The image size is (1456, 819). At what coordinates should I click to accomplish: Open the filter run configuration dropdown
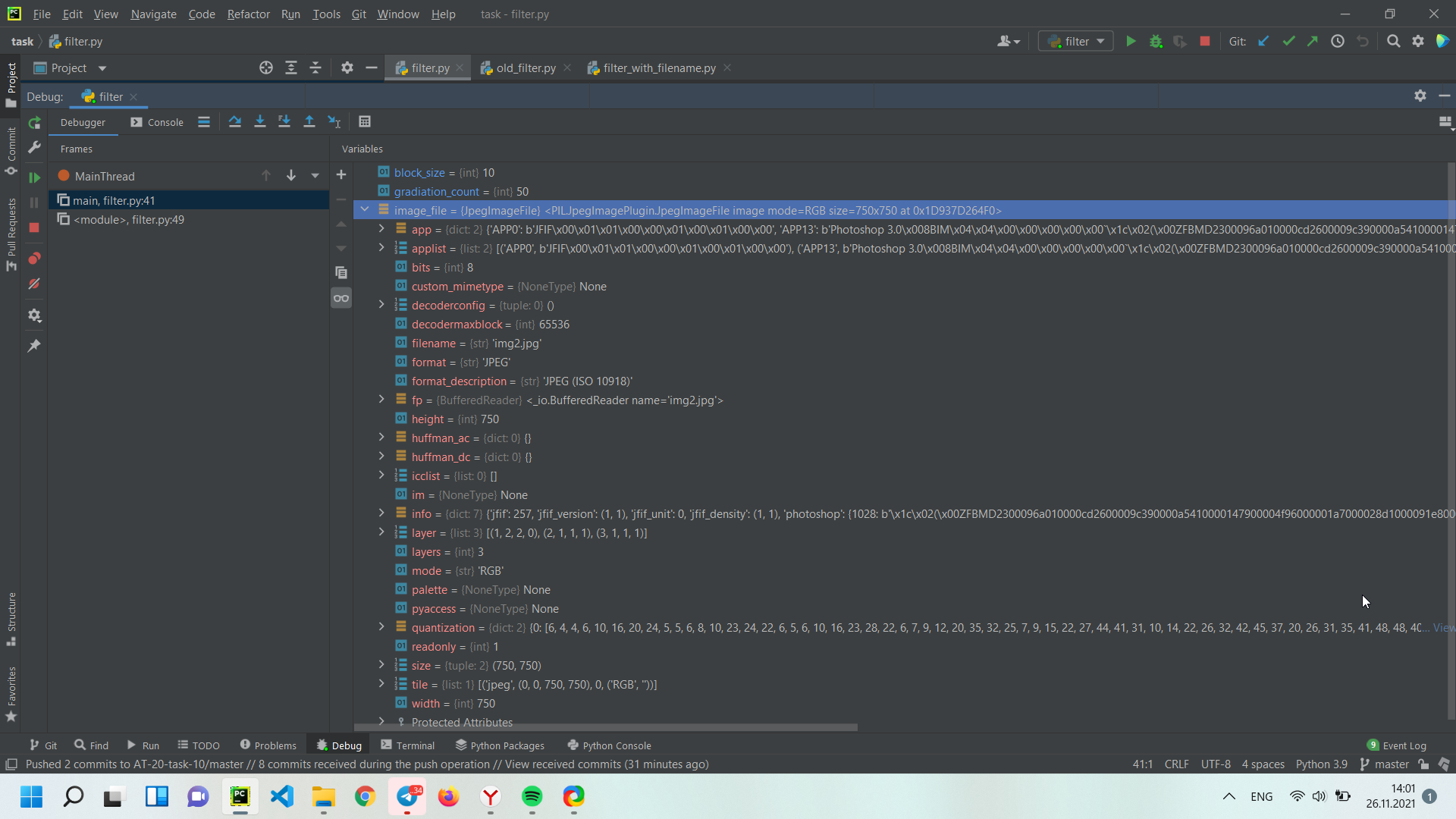click(1076, 42)
